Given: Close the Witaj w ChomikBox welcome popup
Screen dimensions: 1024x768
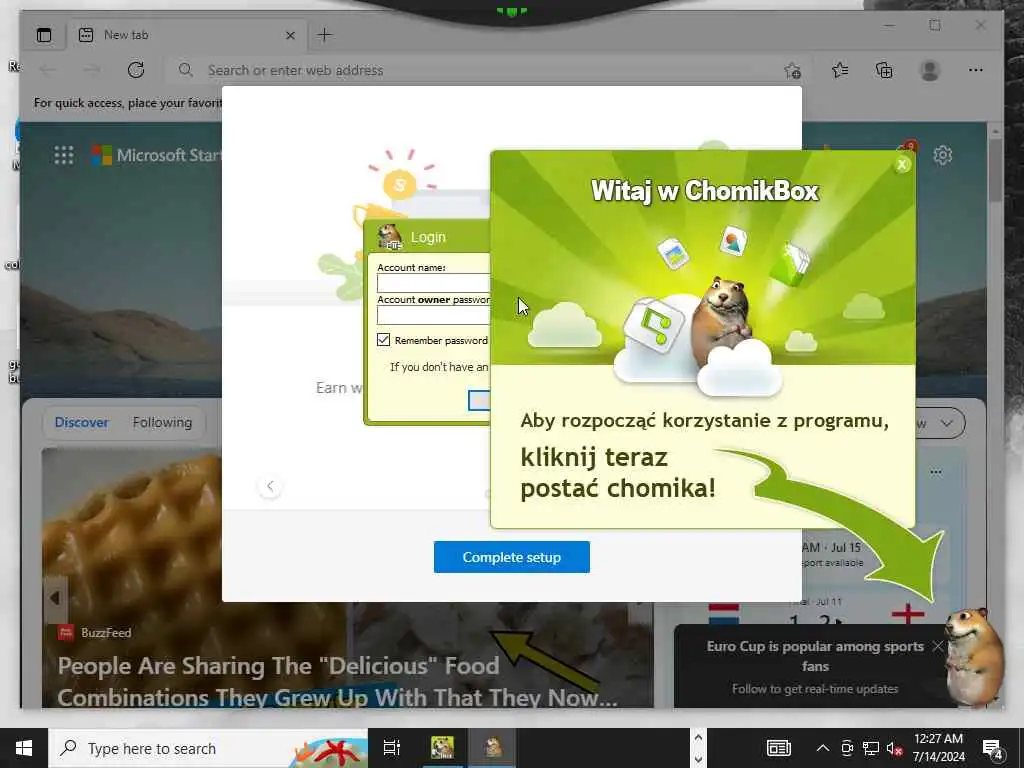Looking at the screenshot, I should (x=902, y=165).
